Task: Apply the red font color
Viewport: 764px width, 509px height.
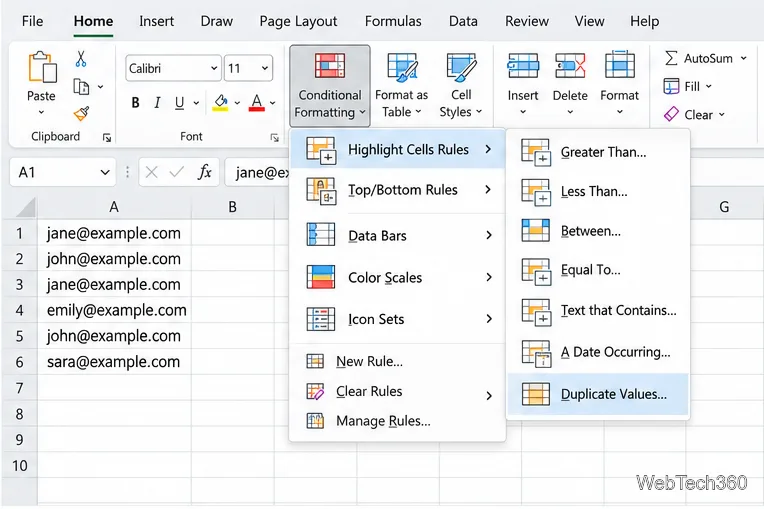Action: tap(257, 103)
